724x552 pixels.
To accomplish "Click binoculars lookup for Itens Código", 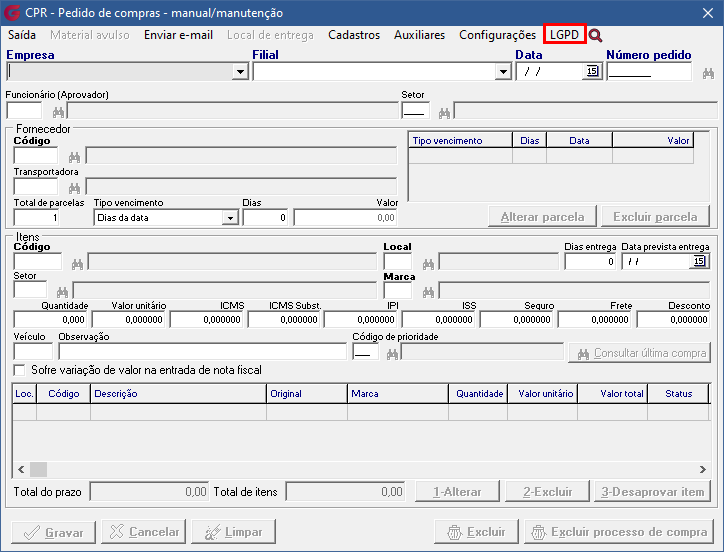I will pyautogui.click(x=77, y=264).
